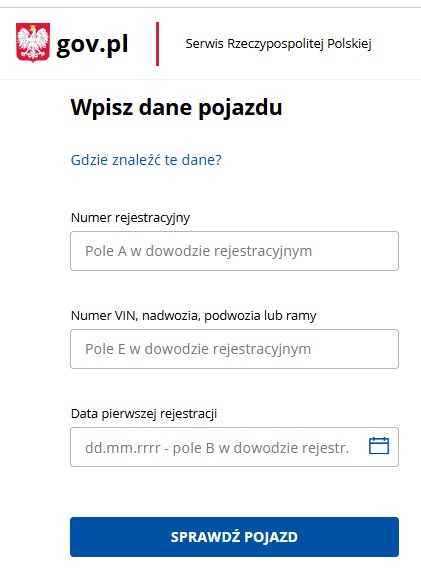Click the 'Numer rejestracyjny' field label

coord(130,218)
